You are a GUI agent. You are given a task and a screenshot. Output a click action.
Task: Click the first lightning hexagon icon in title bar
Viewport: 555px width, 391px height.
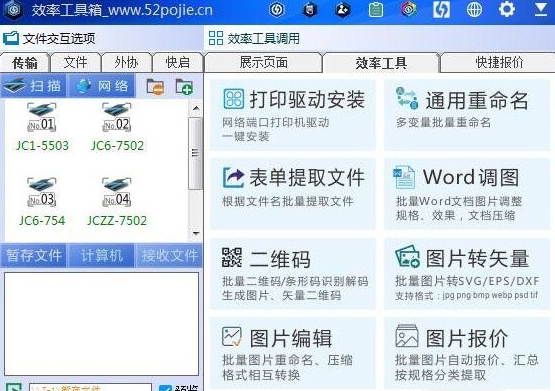[x=277, y=10]
